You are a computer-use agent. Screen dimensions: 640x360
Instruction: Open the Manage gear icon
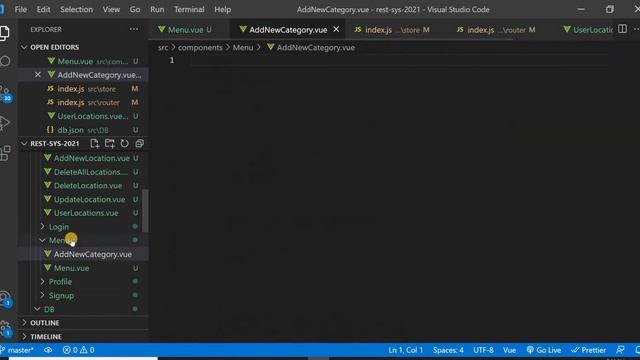[5, 328]
